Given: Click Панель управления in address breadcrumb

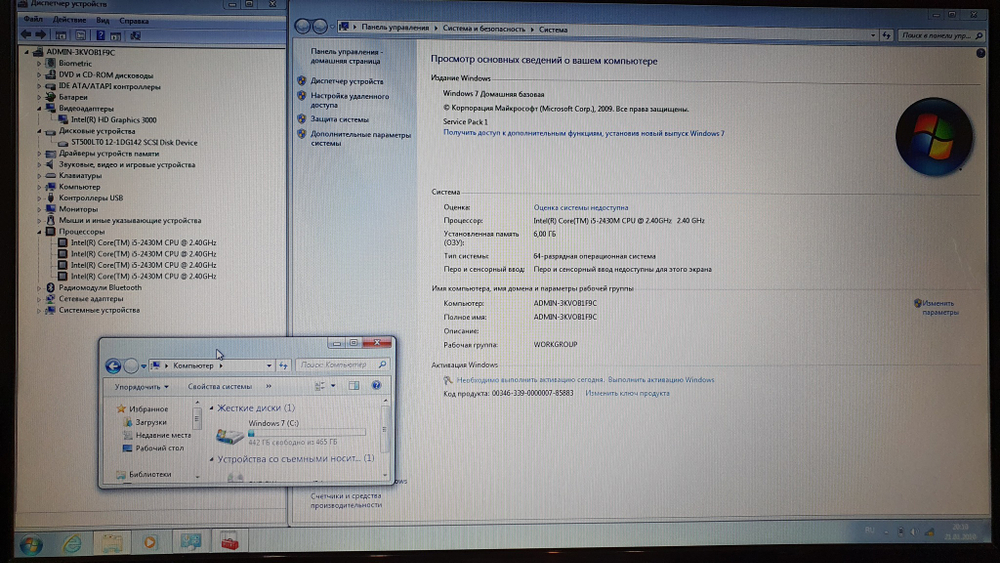Looking at the screenshot, I should coord(395,27).
